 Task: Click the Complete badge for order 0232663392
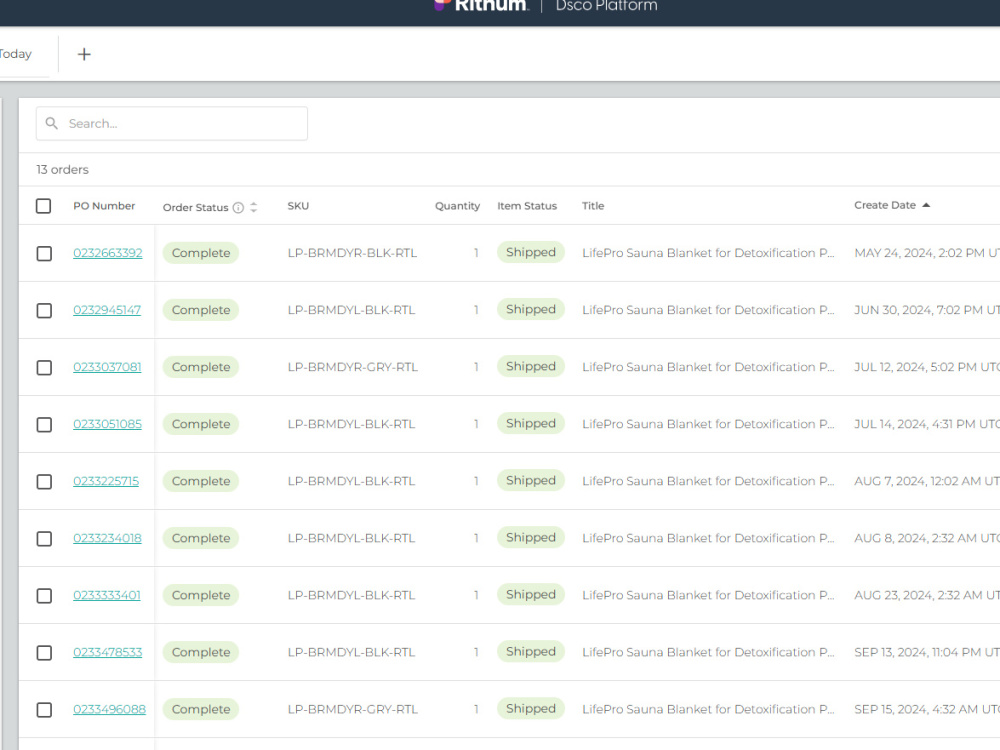[x=201, y=253]
